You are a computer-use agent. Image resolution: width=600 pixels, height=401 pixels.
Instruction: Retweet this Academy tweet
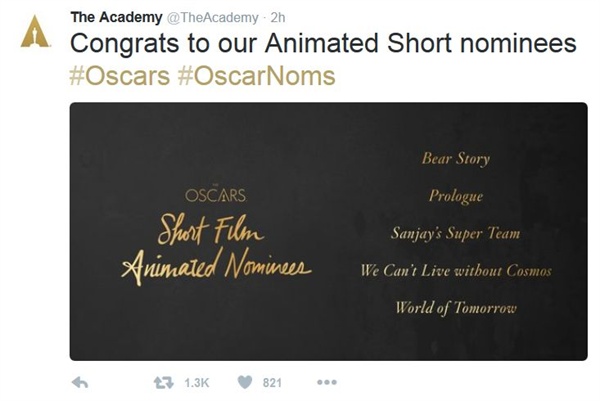pyautogui.click(x=164, y=382)
